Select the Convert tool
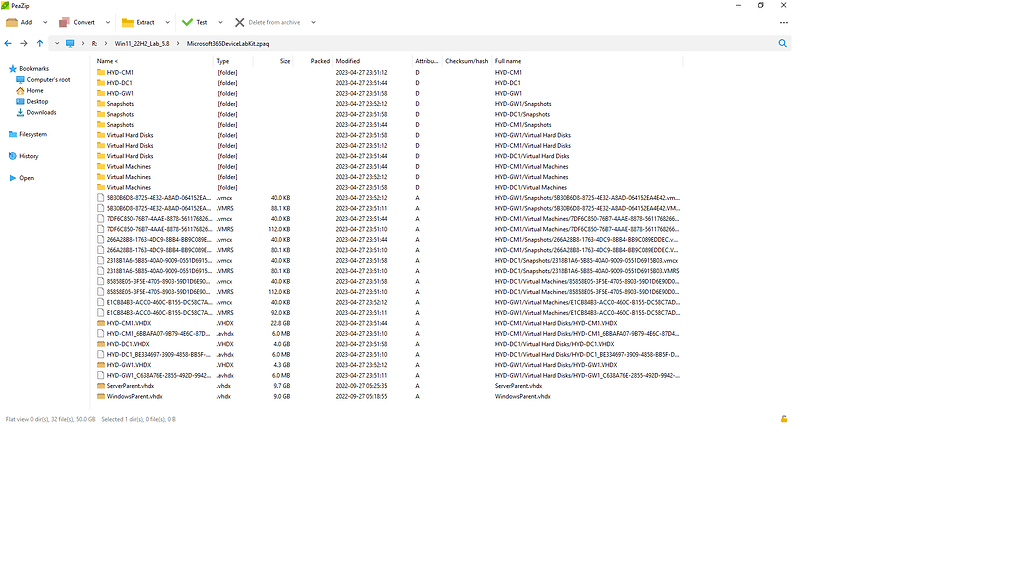1035x582 pixels. tap(82, 22)
